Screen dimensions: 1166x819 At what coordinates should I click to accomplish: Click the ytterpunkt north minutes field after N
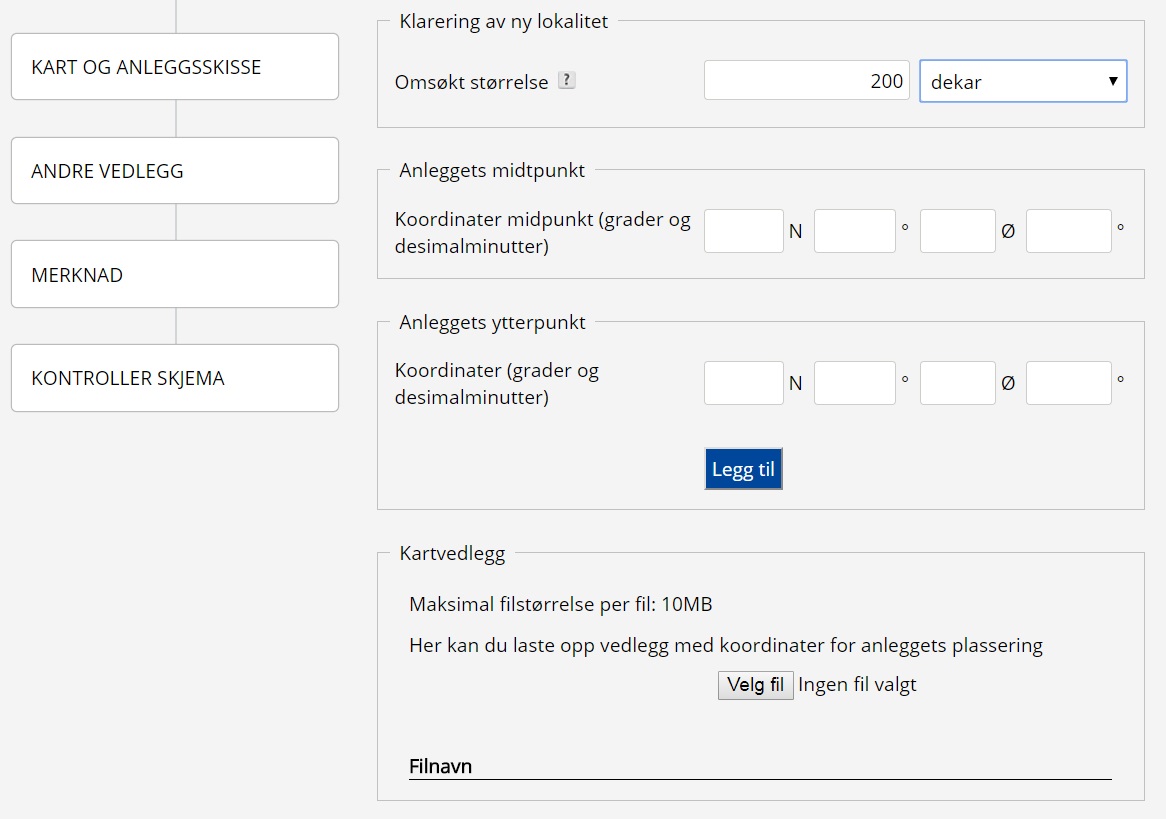(854, 383)
